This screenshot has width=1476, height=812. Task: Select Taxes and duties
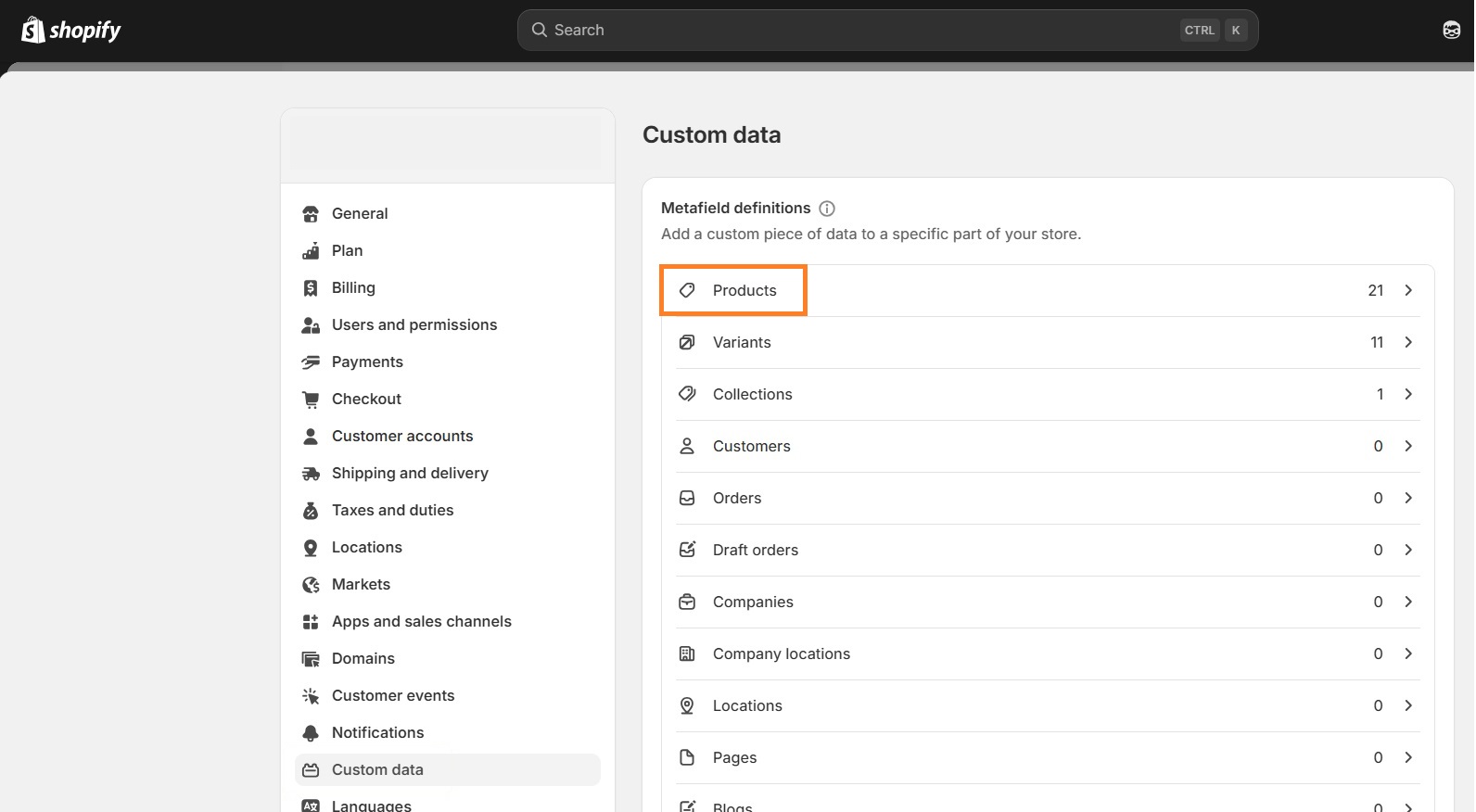click(447, 510)
